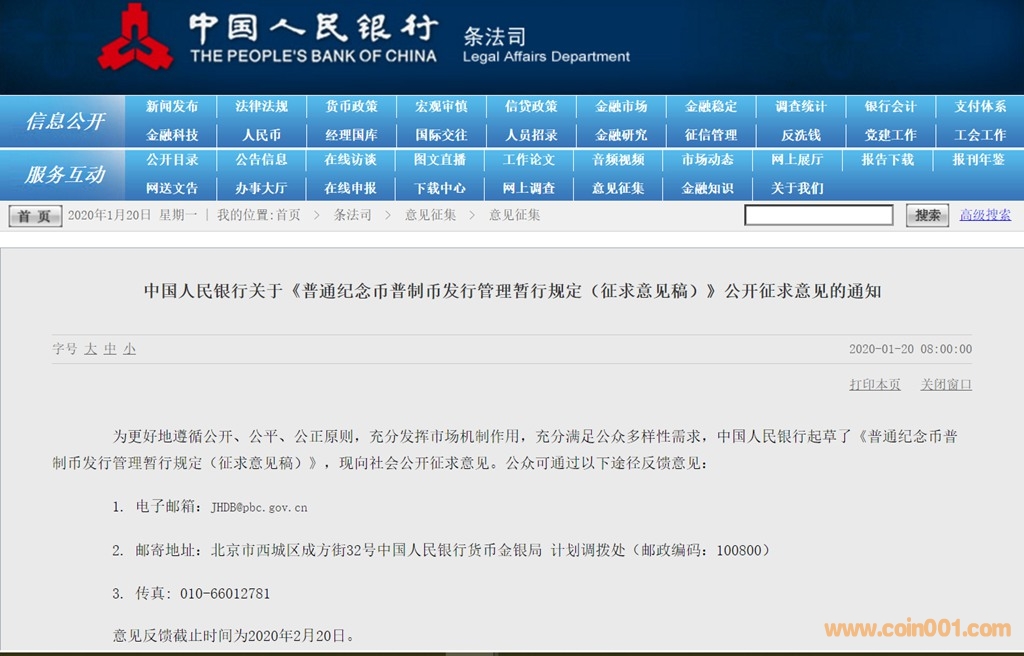Click the 首页 home button

tap(35, 216)
